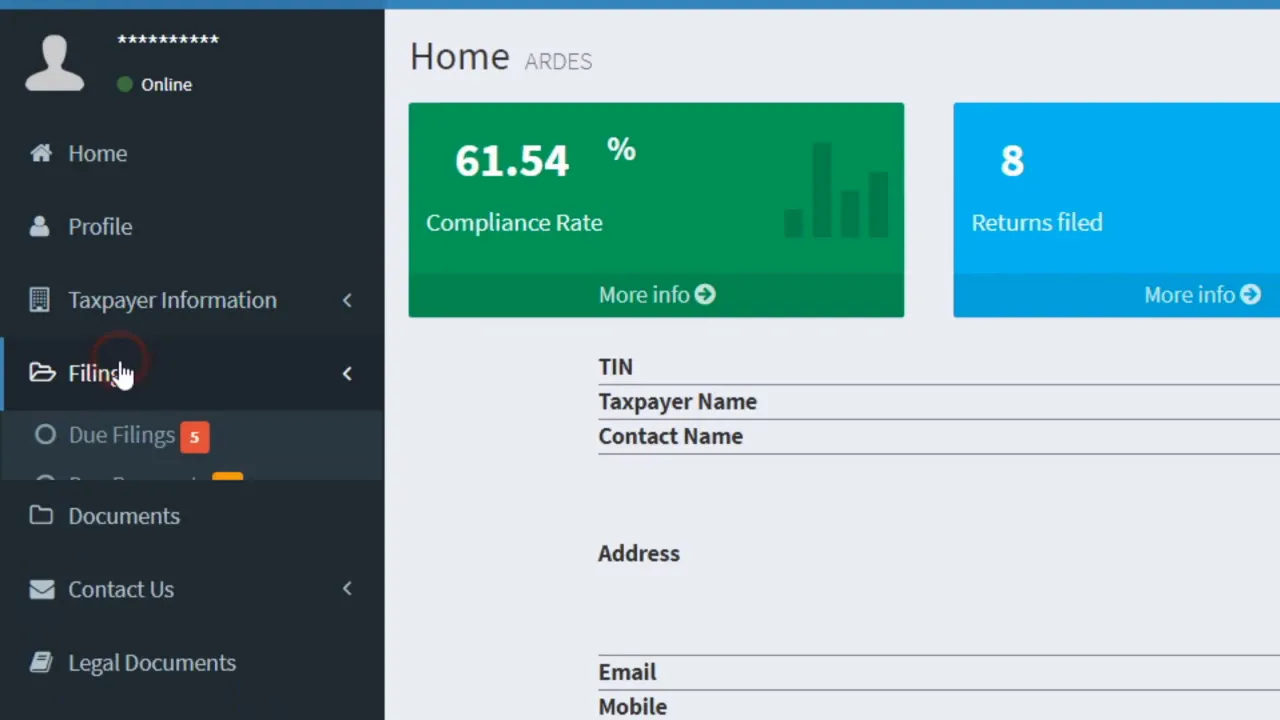Open the Legal Documents menu item
This screenshot has height=720, width=1280.
click(192, 662)
